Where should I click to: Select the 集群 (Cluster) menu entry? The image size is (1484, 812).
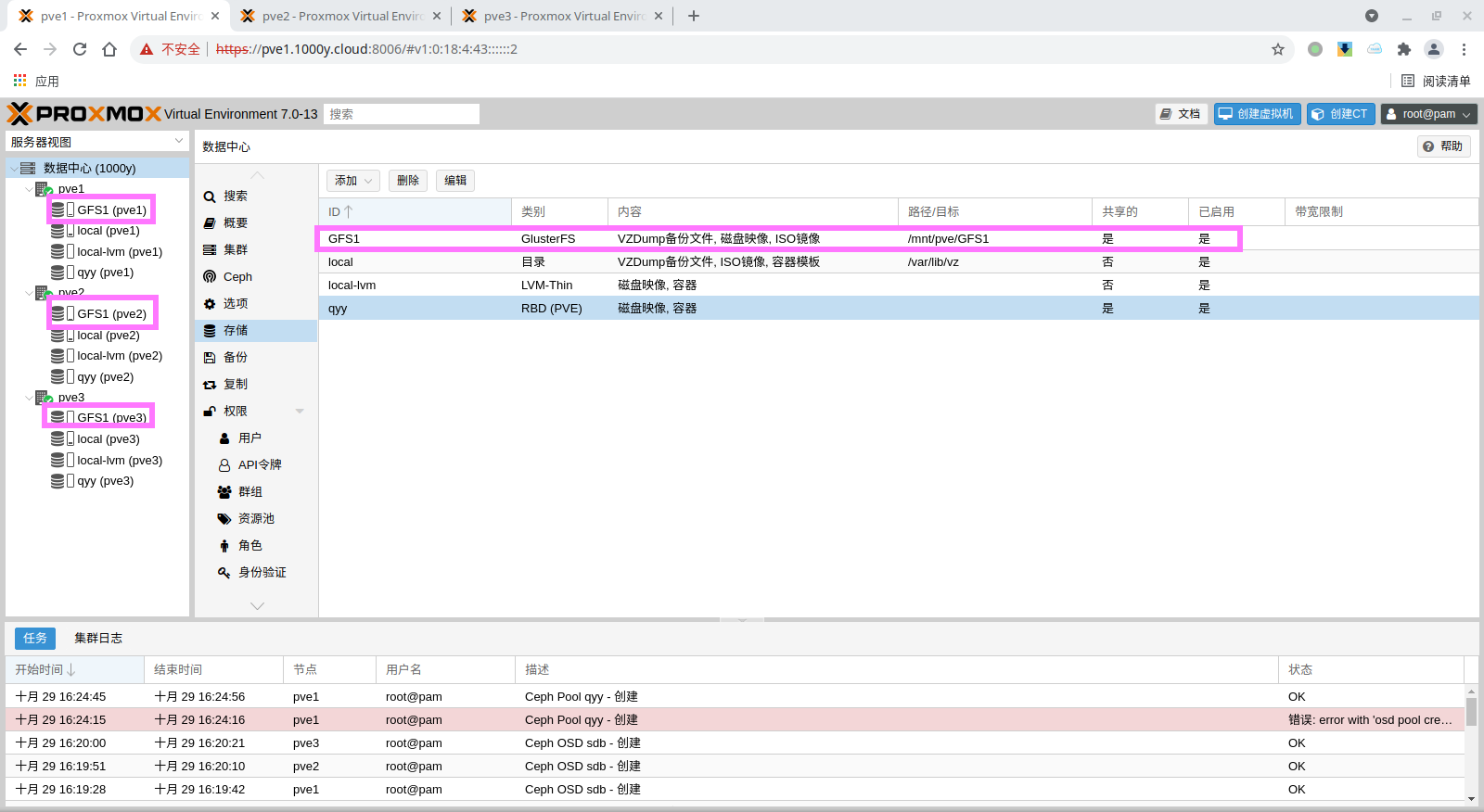coord(235,250)
